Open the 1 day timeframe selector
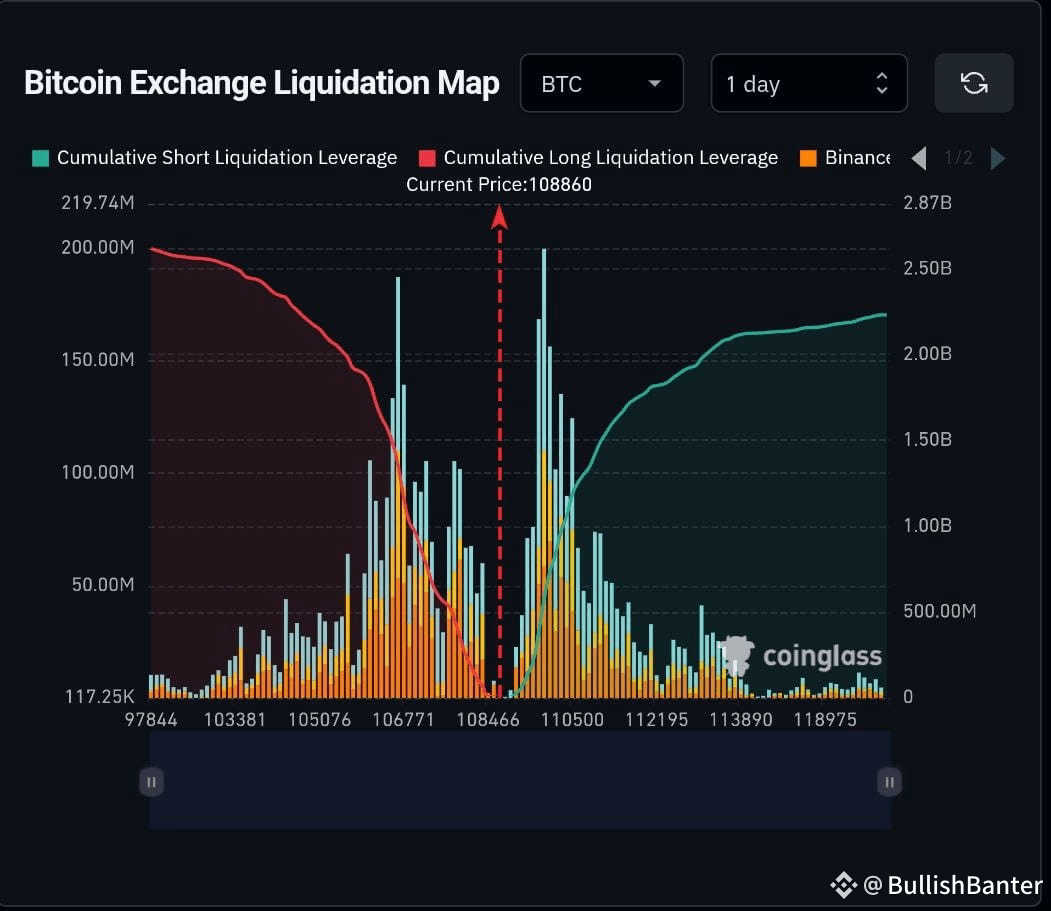 click(809, 83)
